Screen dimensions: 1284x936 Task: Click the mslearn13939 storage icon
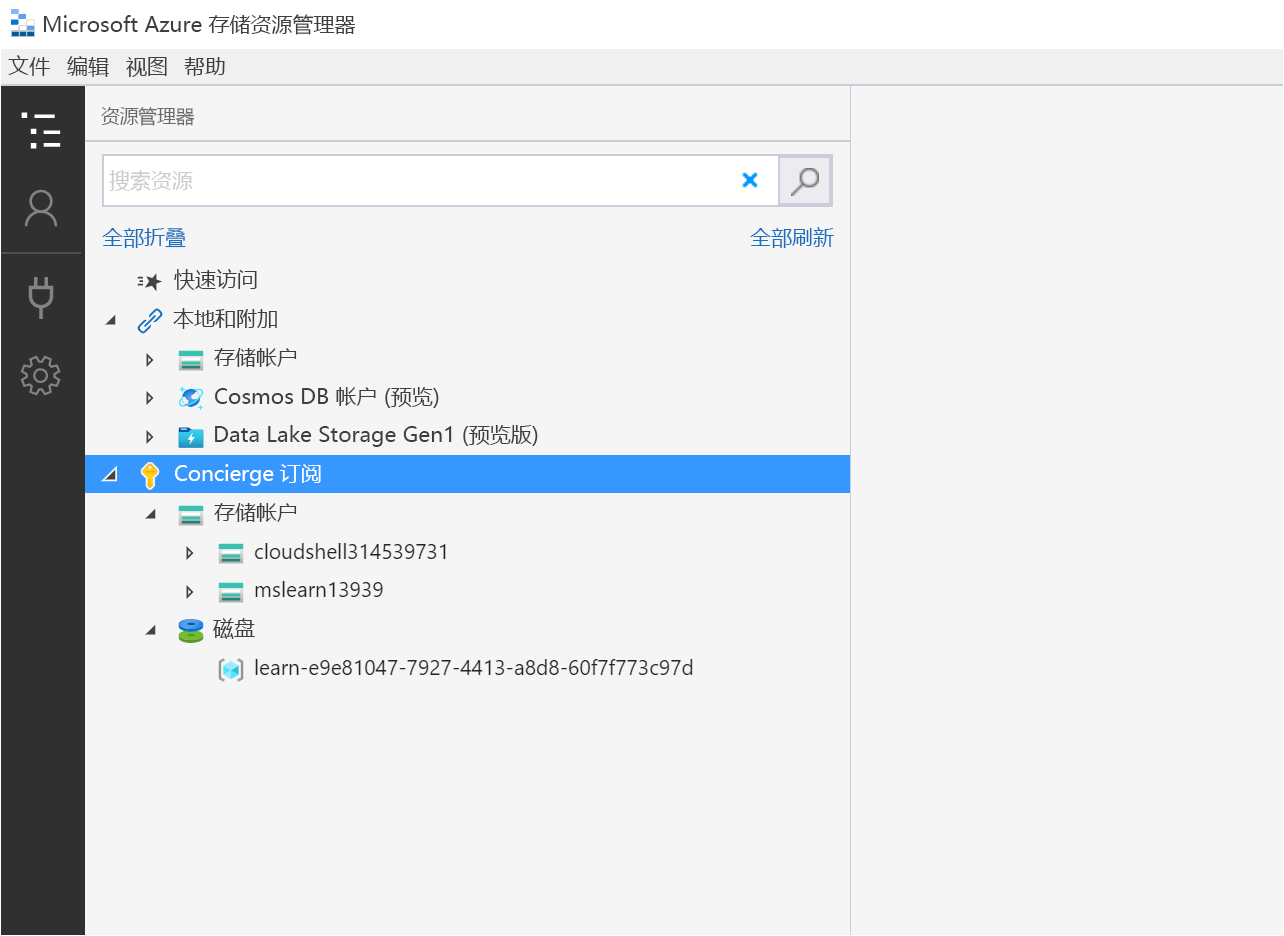[x=231, y=591]
